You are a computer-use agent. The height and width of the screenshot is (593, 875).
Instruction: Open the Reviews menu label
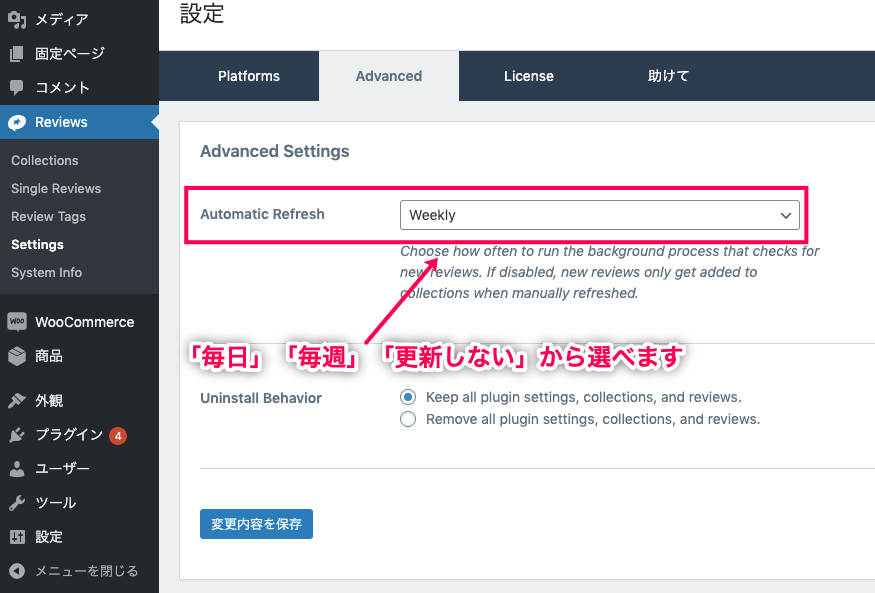[x=61, y=122]
